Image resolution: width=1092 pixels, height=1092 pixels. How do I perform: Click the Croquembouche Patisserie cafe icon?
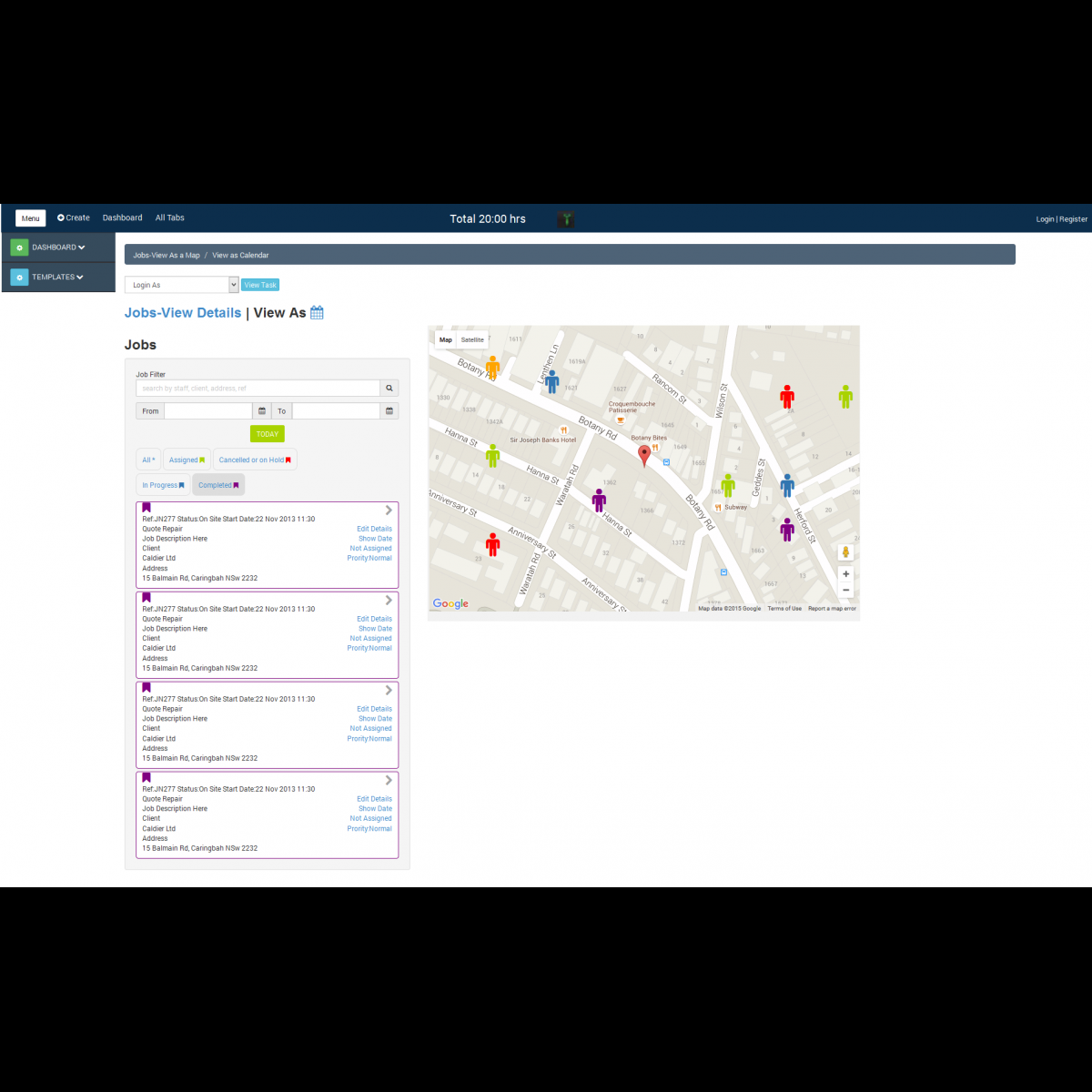(x=621, y=420)
